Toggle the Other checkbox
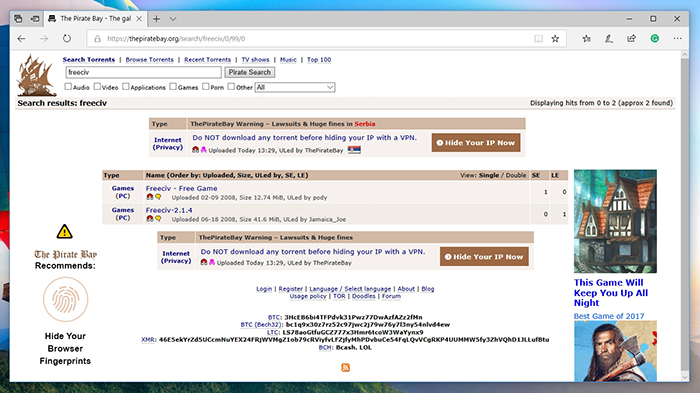Viewport: 700px width, 393px height. point(231,87)
